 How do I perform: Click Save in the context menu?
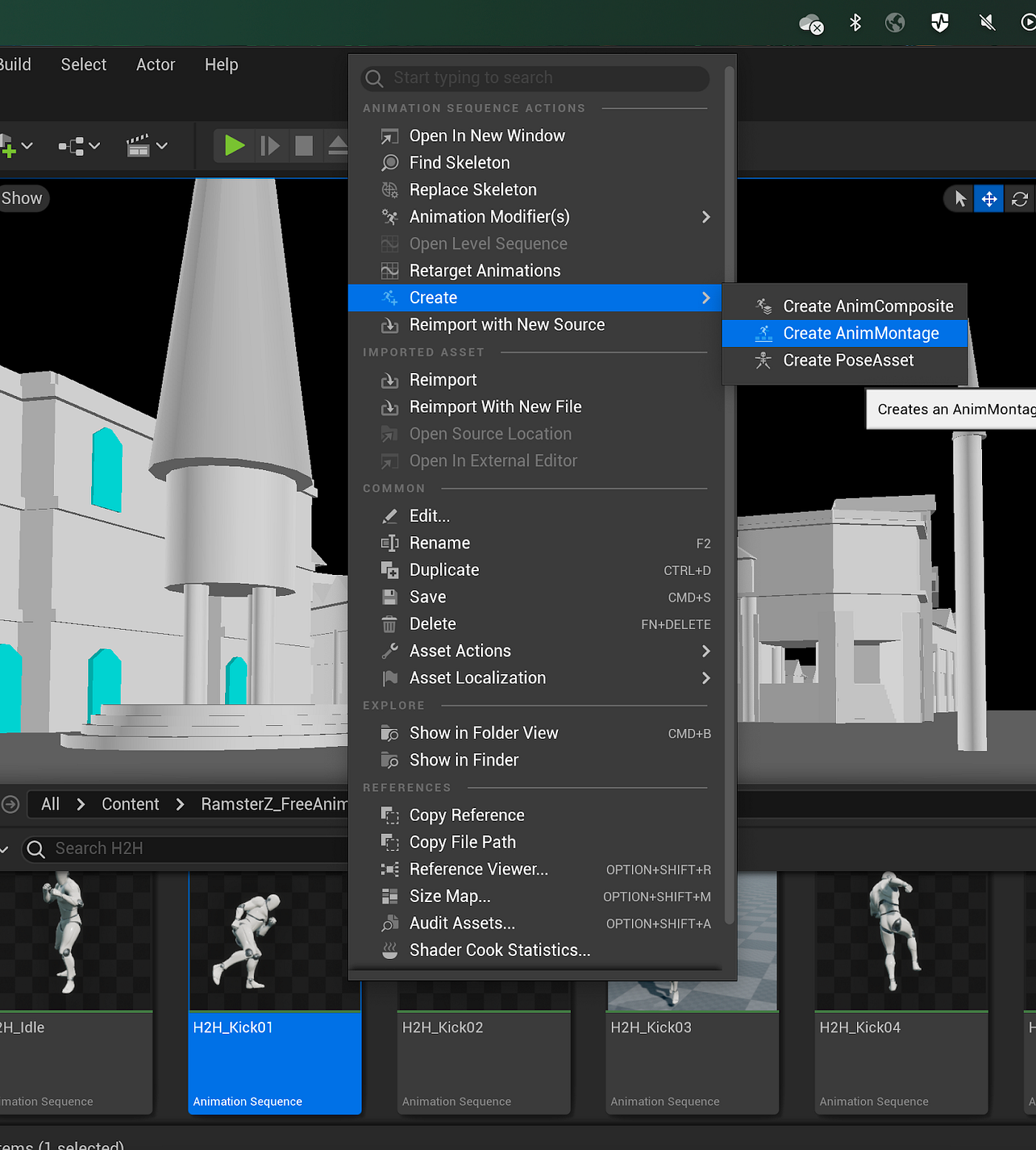pyautogui.click(x=535, y=597)
